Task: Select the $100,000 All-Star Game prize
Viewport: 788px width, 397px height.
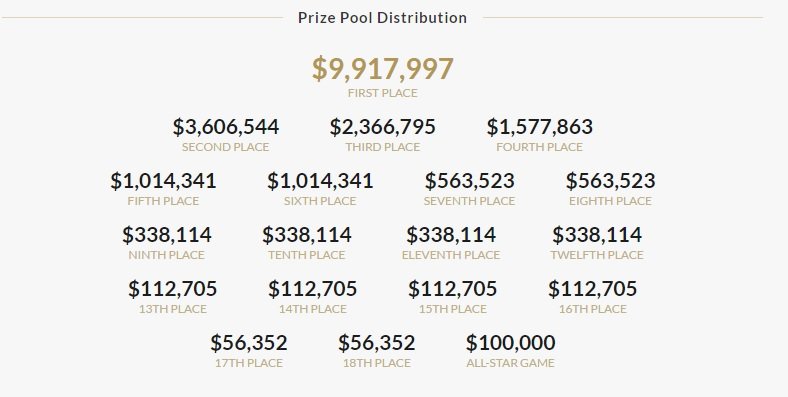Action: pos(510,343)
